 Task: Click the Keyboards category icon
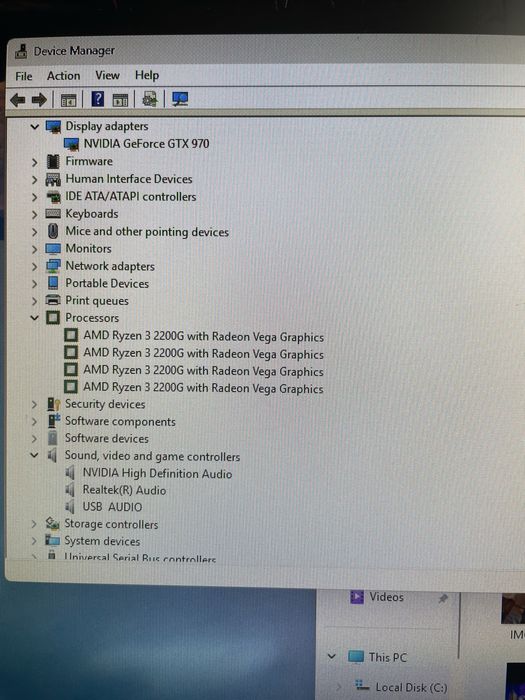(x=53, y=214)
